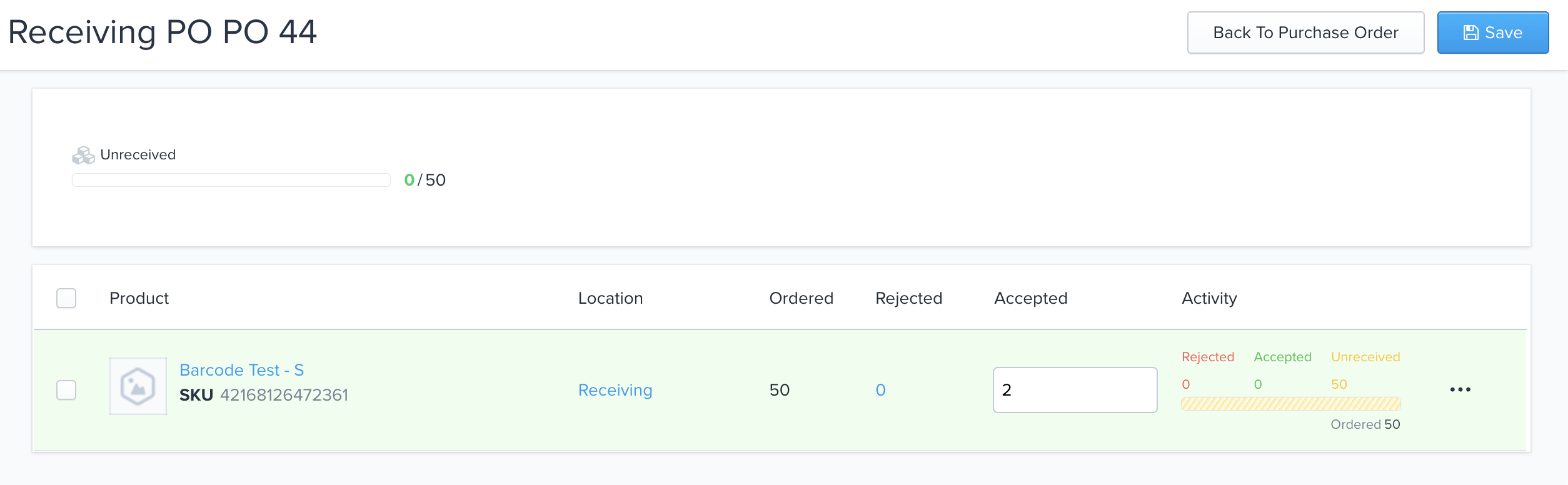The width and height of the screenshot is (1568, 485).
Task: Click the Unreceived boxes icon
Action: (83, 155)
